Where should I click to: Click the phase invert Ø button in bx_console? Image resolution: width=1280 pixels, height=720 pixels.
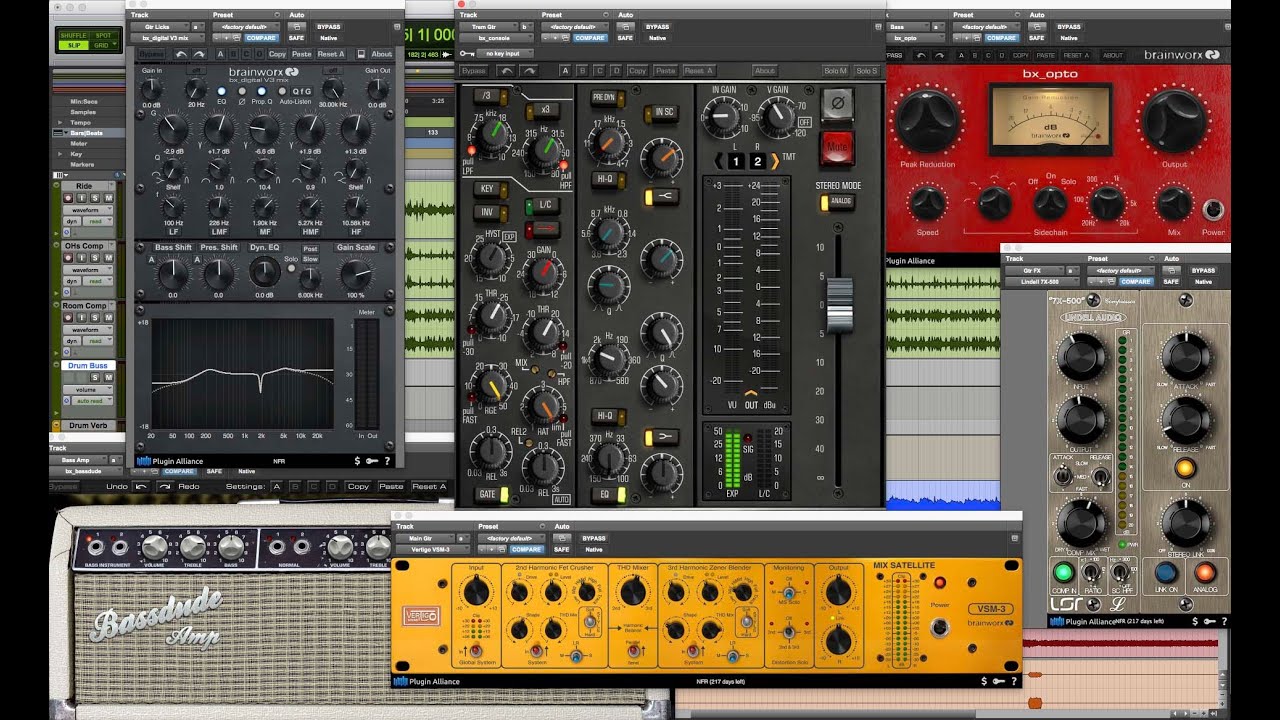coord(837,104)
